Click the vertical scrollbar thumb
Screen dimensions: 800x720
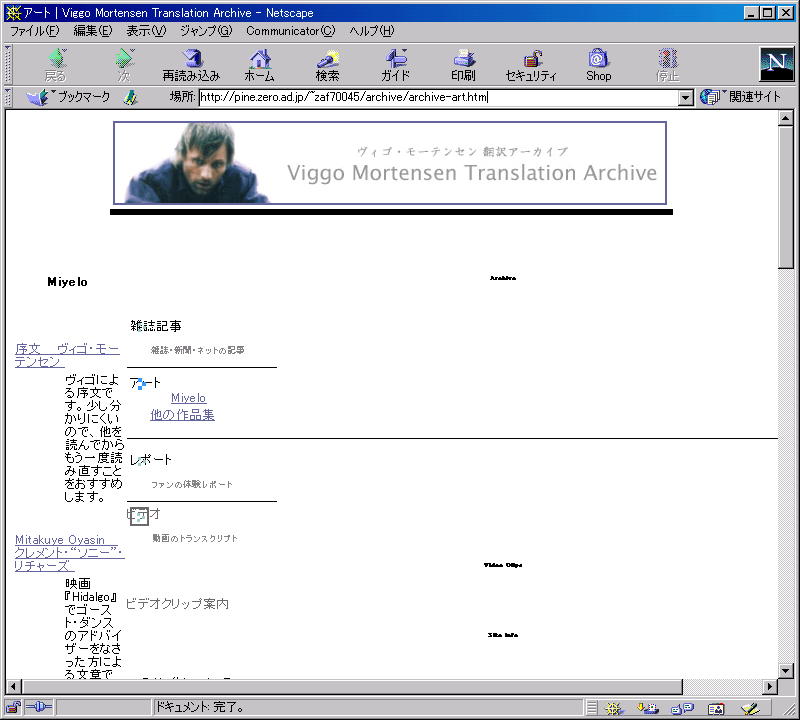tap(785, 196)
